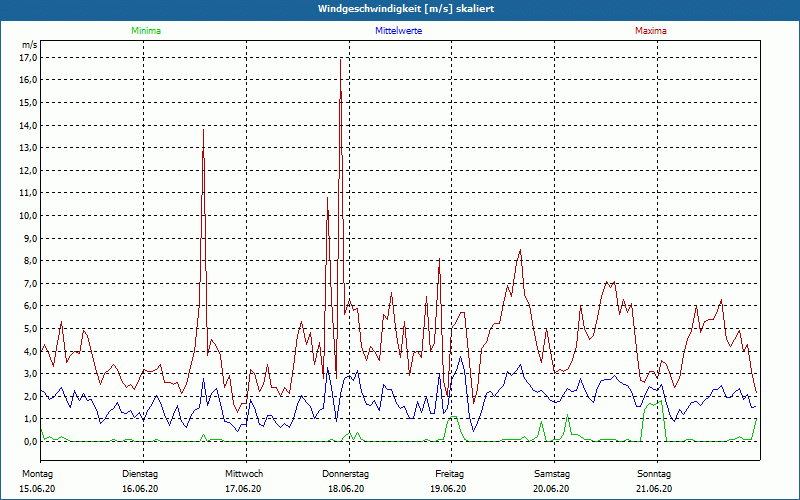Click the 9,0 value on the y-axis
Viewport: 800px width, 500px height.
point(31,238)
